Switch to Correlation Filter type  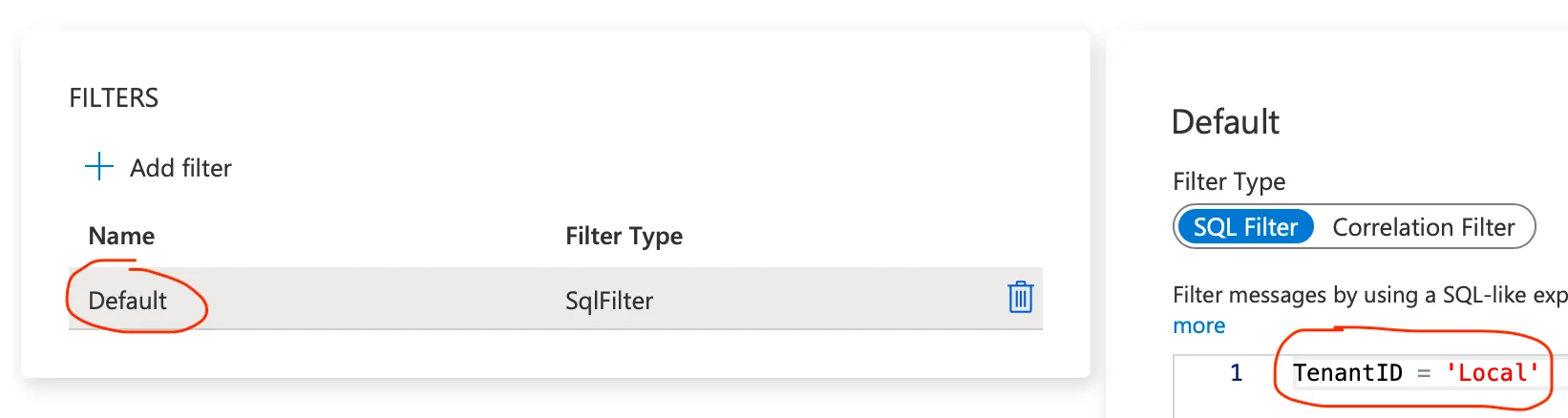[x=1423, y=227]
